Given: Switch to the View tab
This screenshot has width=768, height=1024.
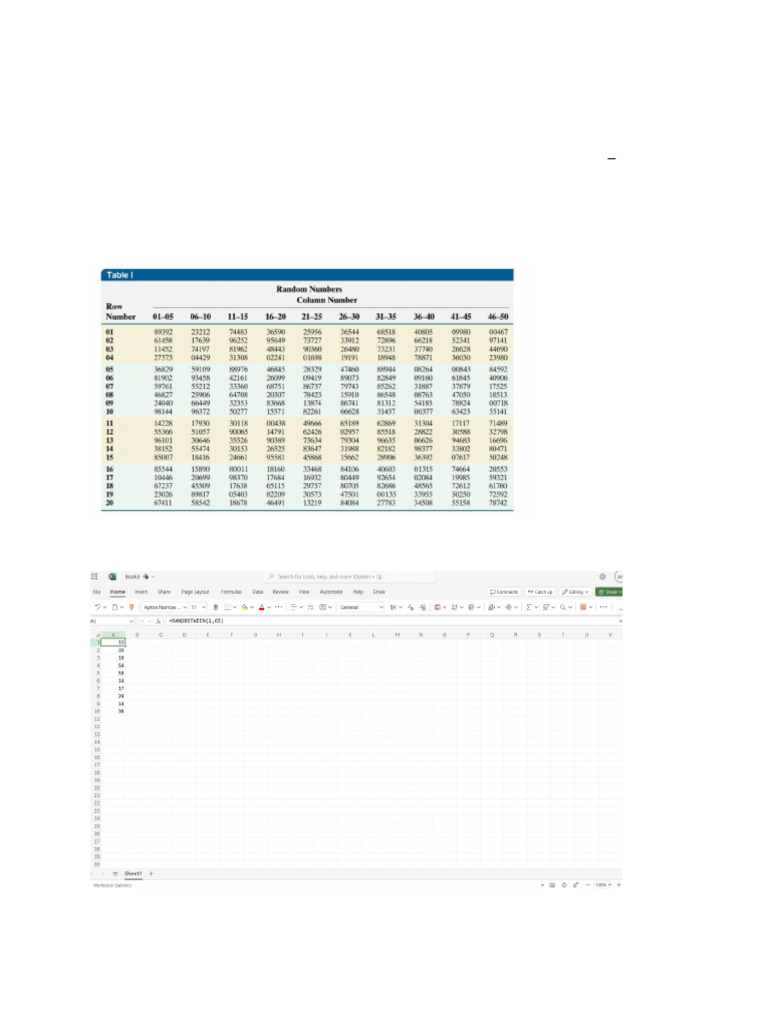Looking at the screenshot, I should 304,592.
